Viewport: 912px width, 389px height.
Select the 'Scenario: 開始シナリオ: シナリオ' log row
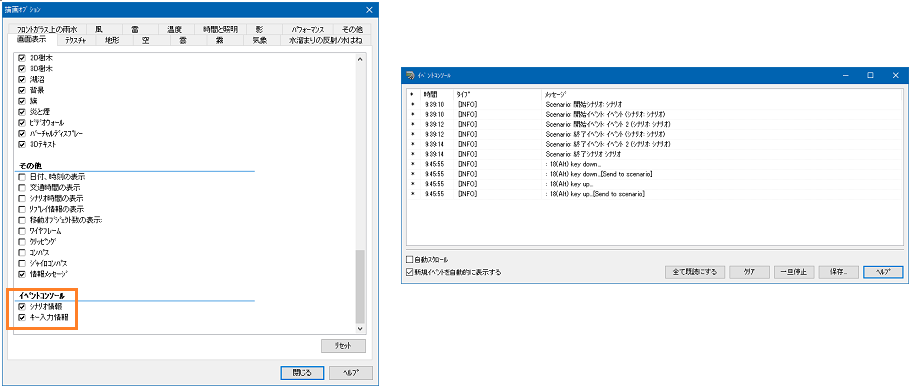(655, 104)
